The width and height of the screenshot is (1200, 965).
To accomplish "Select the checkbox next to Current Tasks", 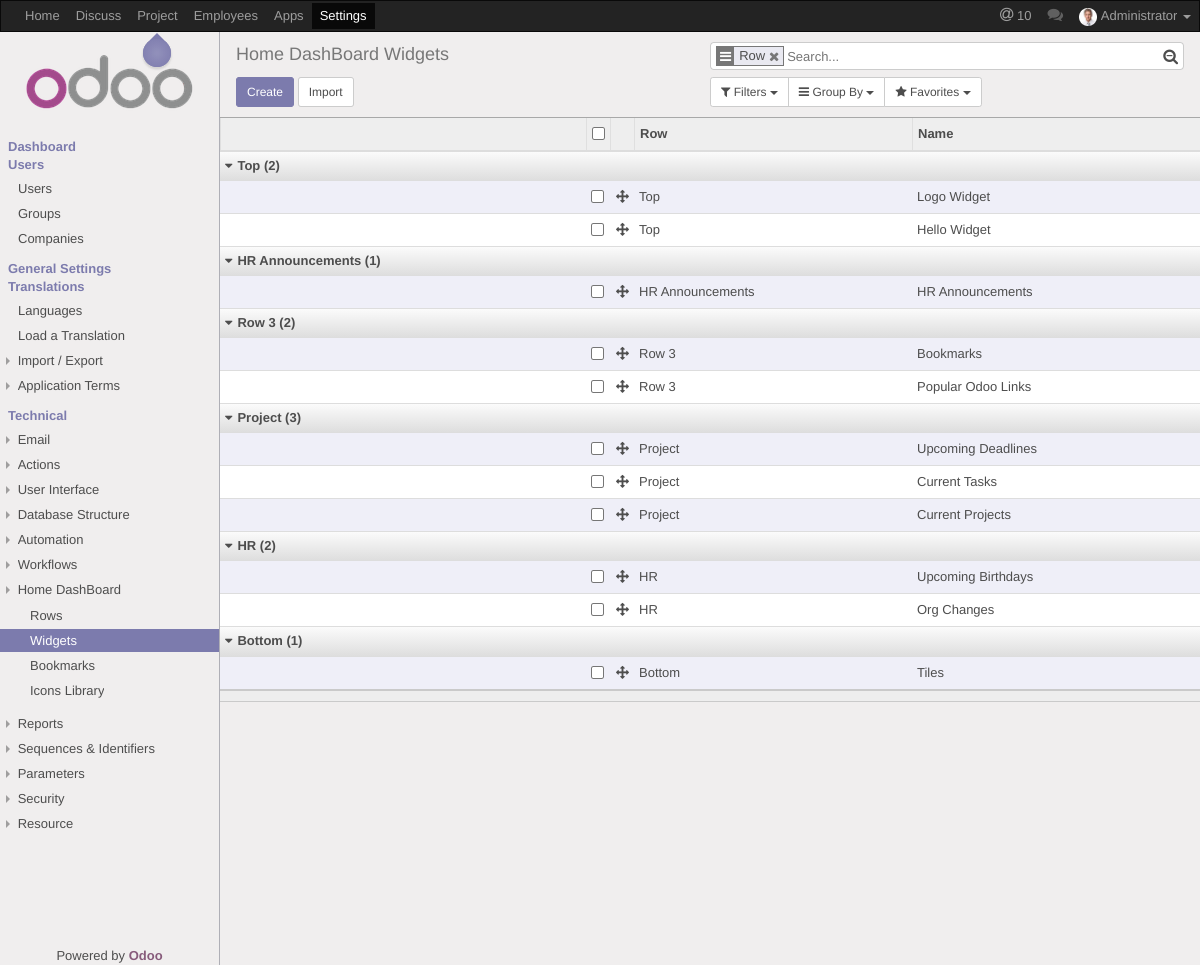I will click(x=597, y=481).
